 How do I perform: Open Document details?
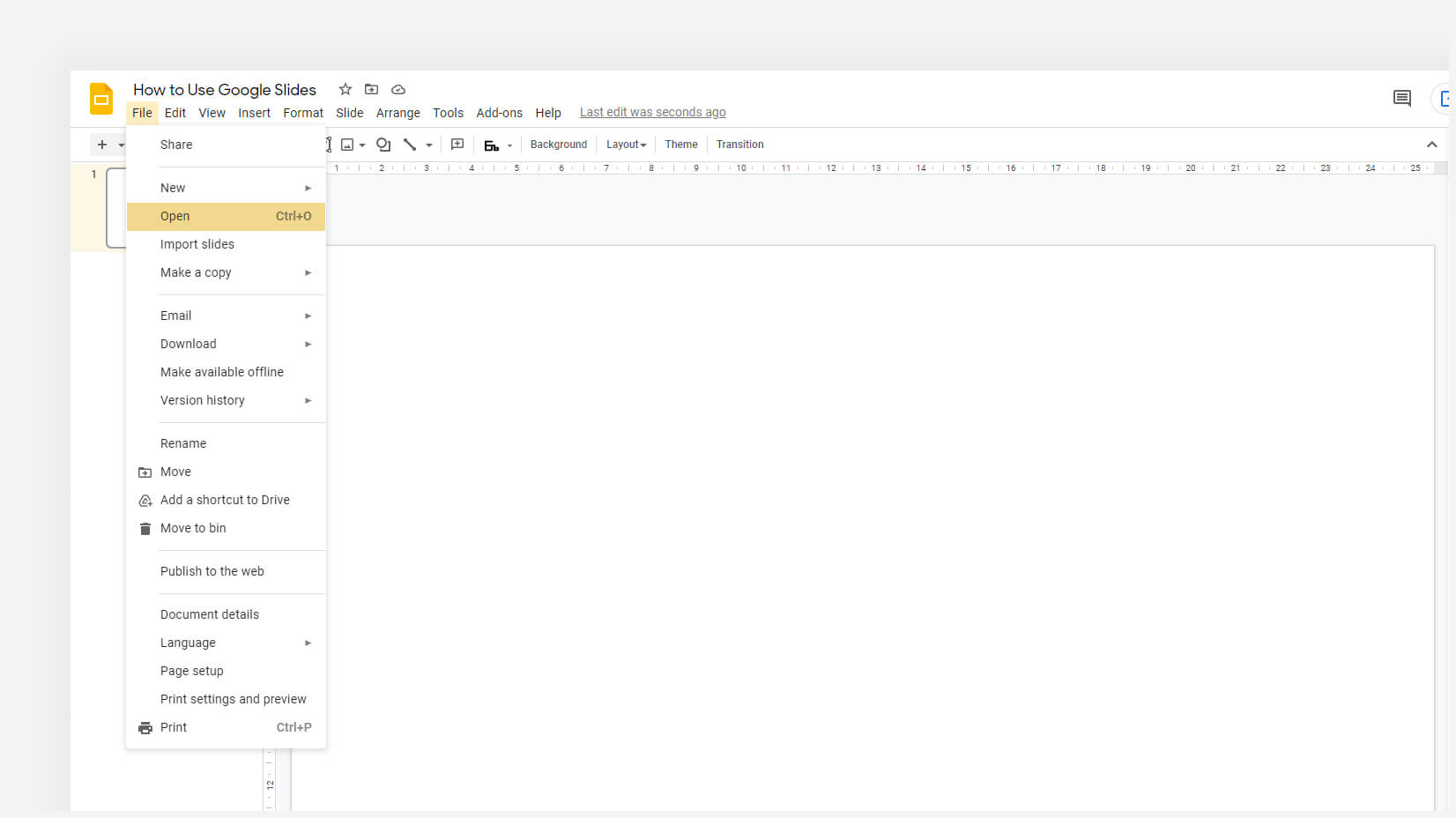tap(226, 614)
